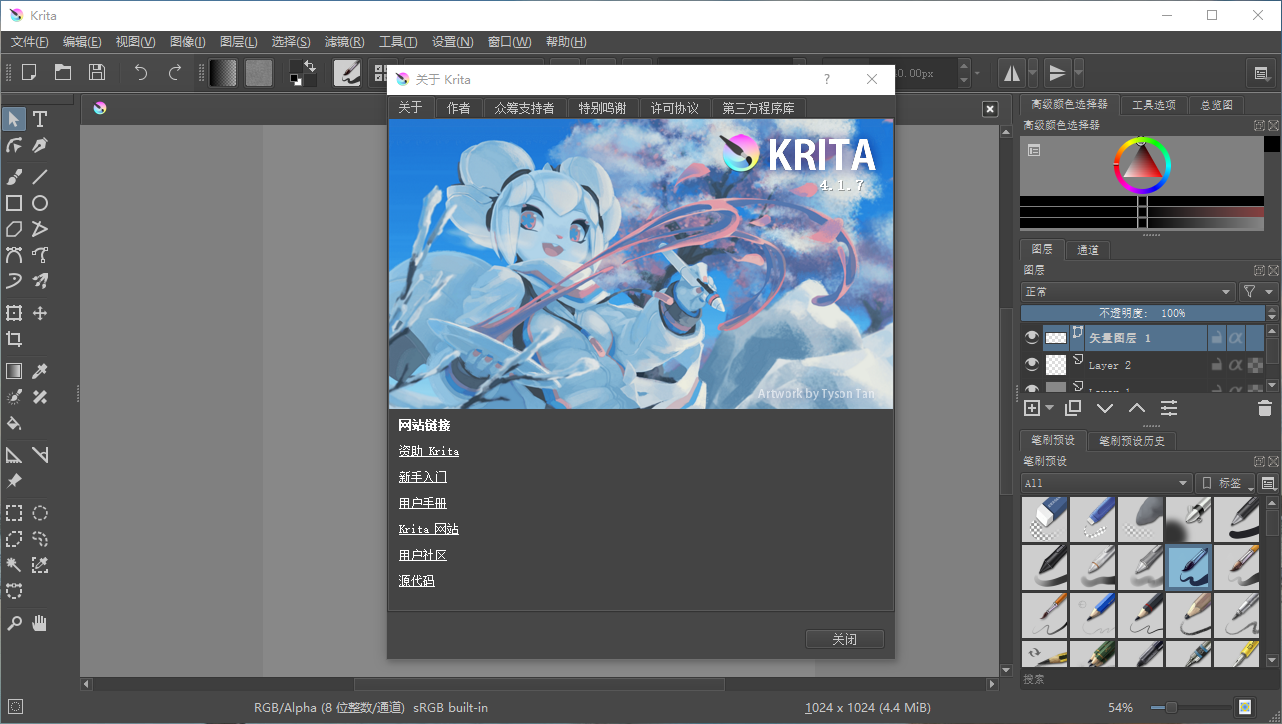Click the 不透明度 100% opacity slider
The height and width of the screenshot is (724, 1282).
coord(1142,313)
